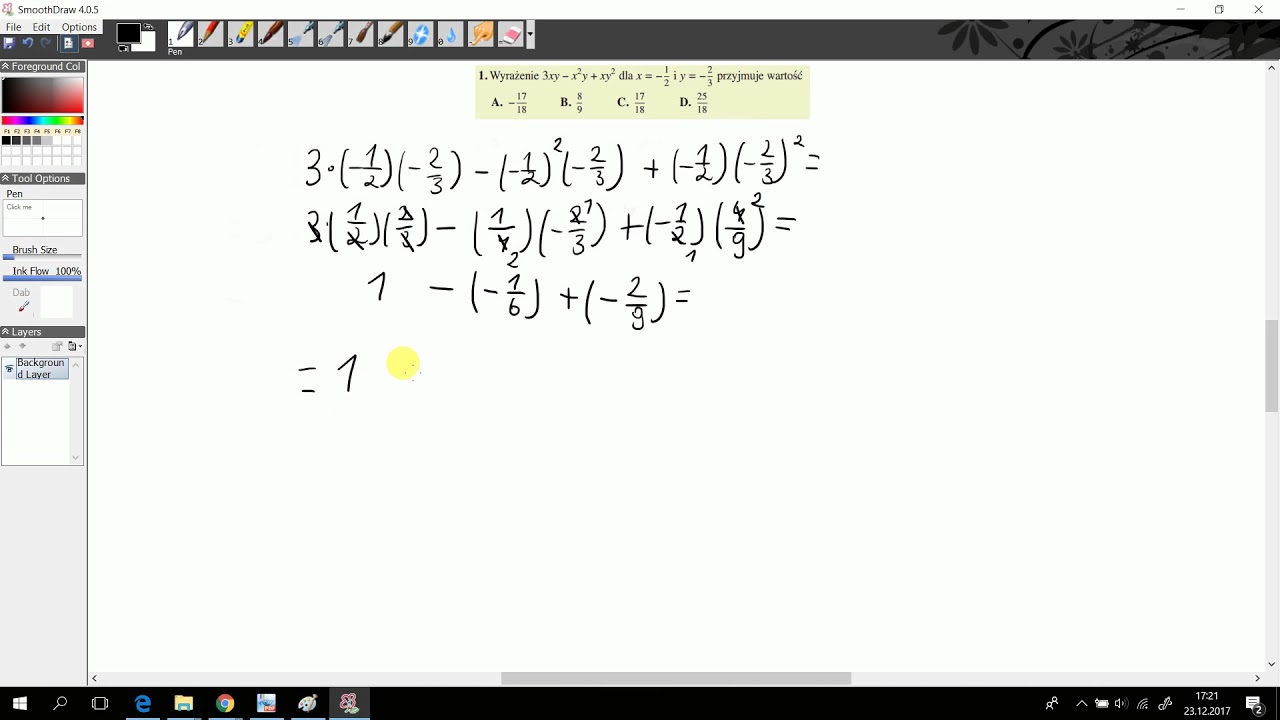This screenshot has height=720, width=1280.
Task: Select the calligraphy brush tool (slot 8)
Action: 391,34
